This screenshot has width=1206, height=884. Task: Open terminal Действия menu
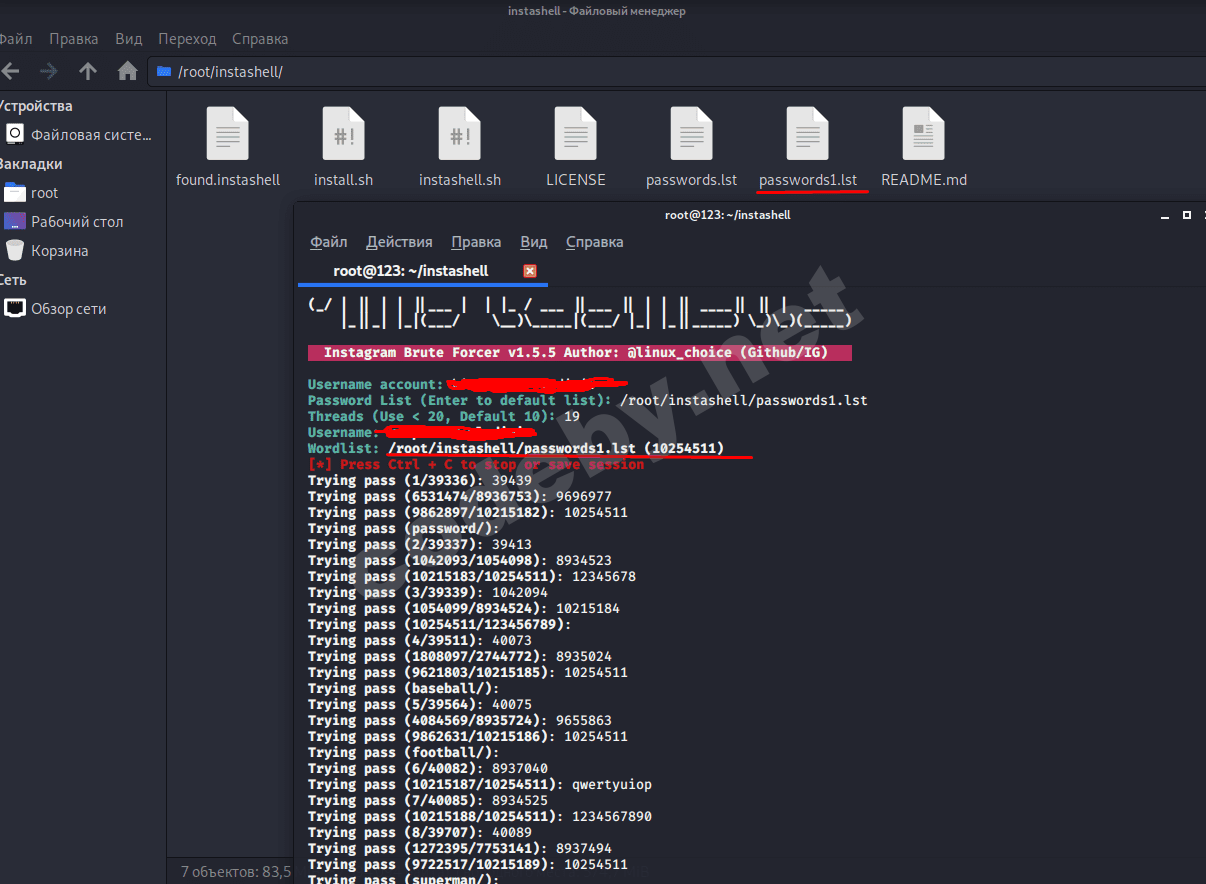click(399, 242)
